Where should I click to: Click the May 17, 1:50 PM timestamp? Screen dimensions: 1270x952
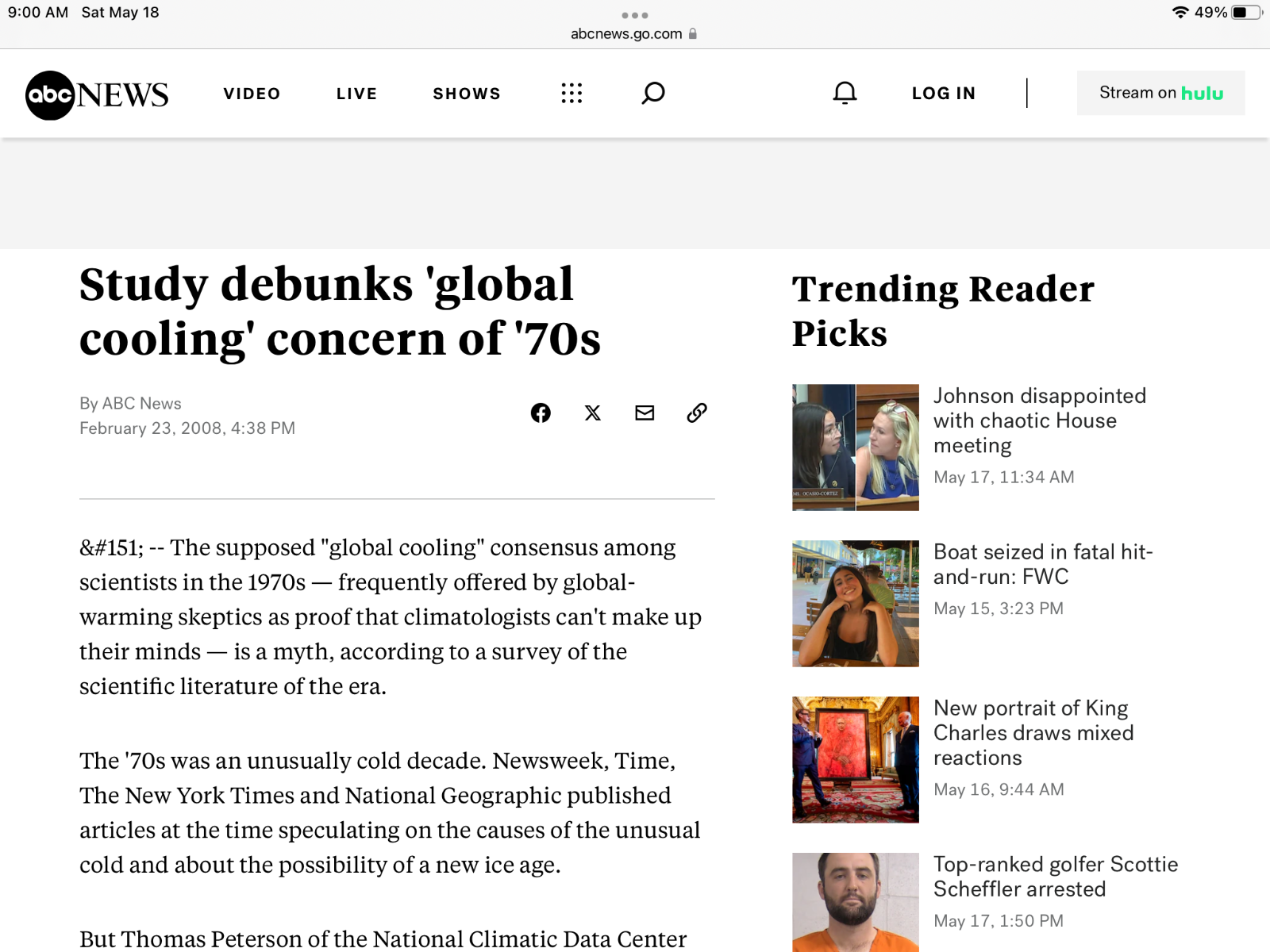point(999,921)
